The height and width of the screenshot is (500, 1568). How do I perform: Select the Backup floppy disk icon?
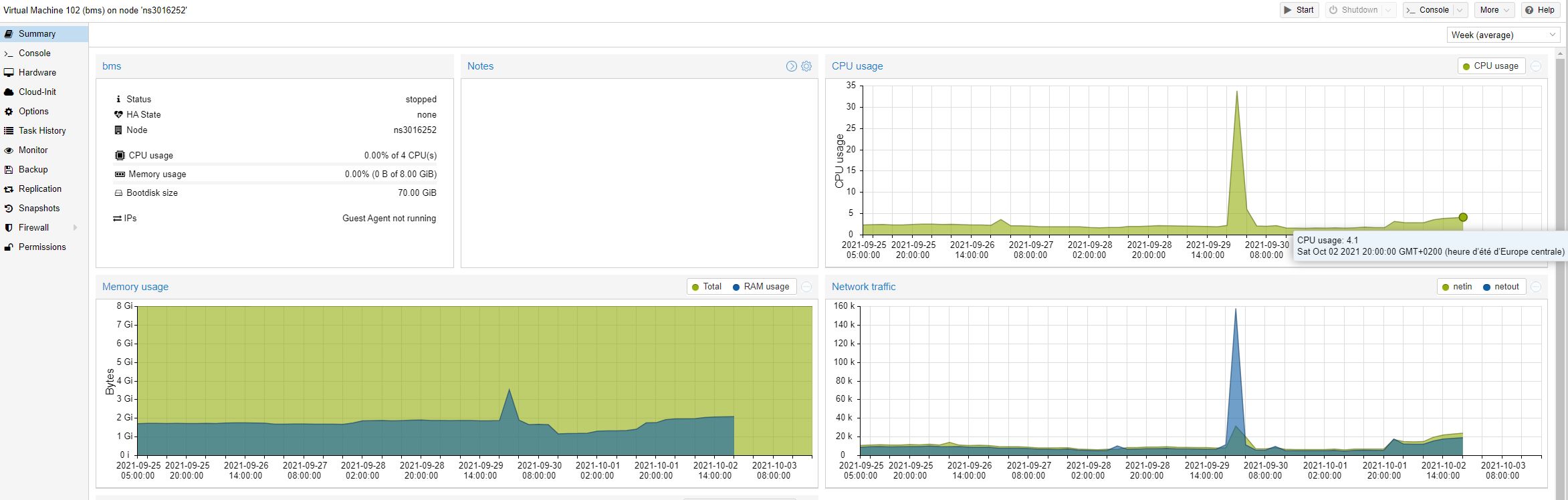point(9,170)
